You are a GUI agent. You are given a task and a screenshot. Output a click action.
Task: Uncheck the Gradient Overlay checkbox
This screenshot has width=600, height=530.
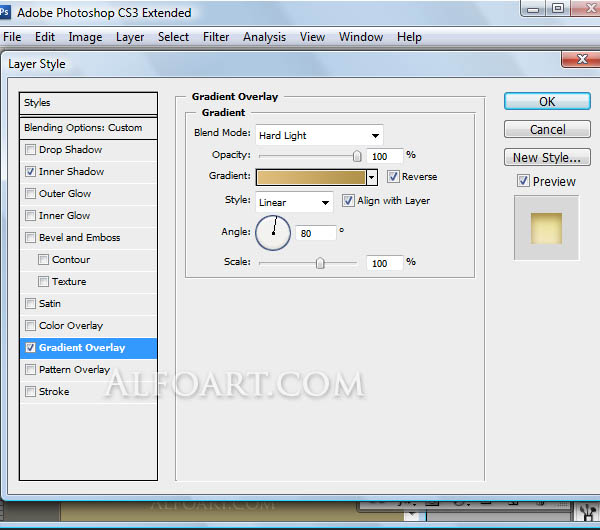30,347
